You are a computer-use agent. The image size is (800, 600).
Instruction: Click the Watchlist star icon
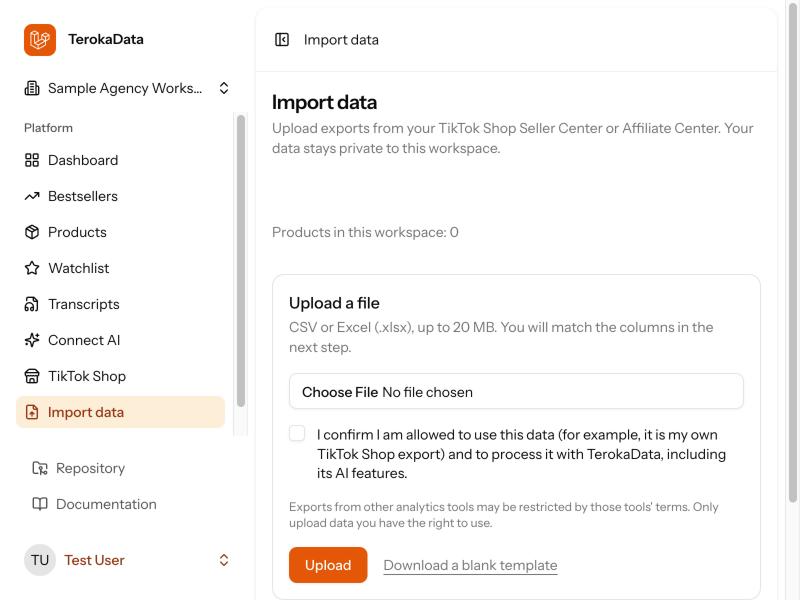[32, 268]
